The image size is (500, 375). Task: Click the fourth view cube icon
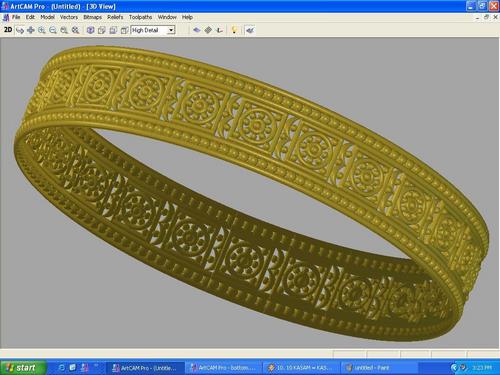(x=124, y=30)
